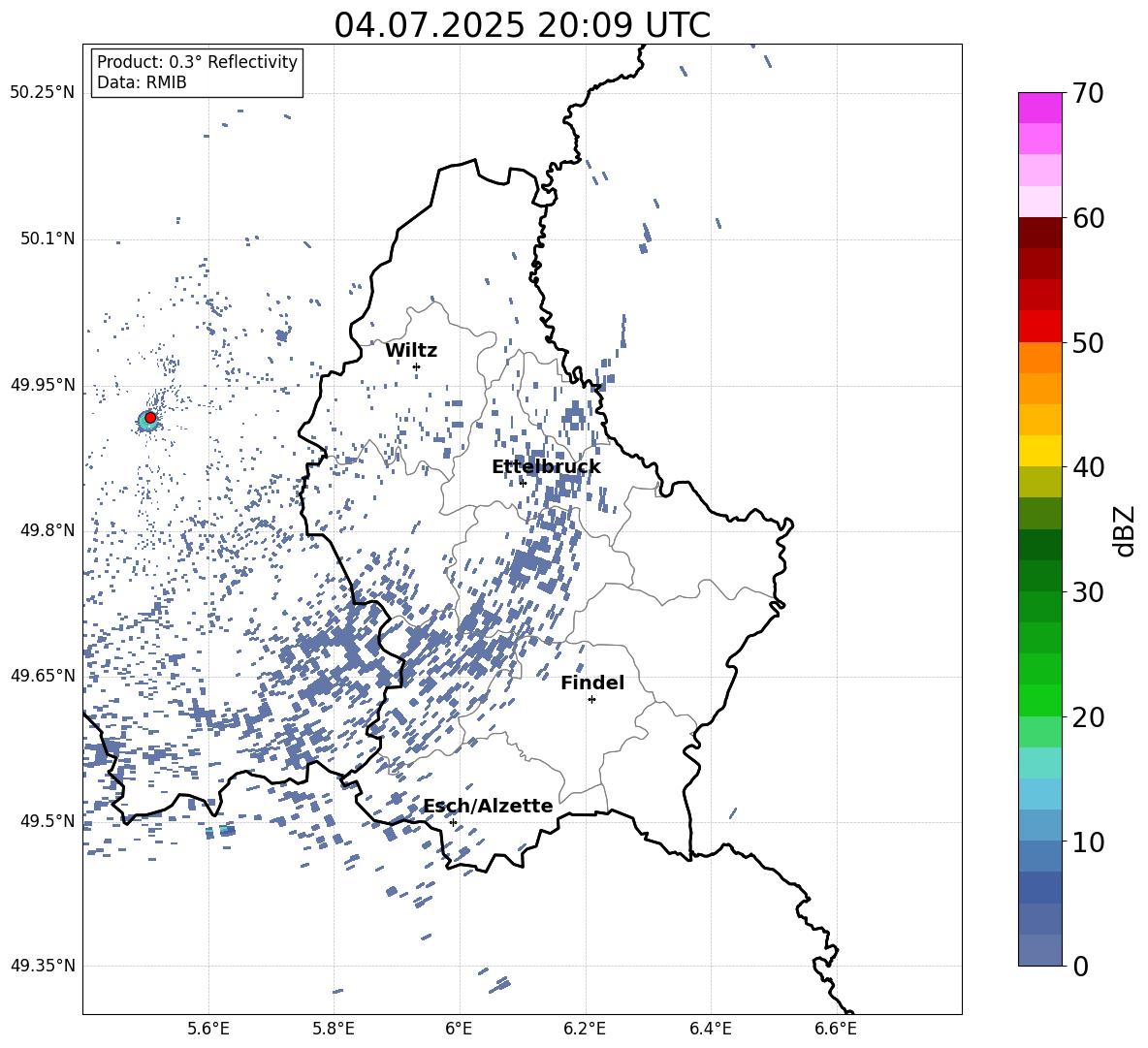The height and width of the screenshot is (1048, 1148).
Task: Pick the yellow swatch above 40 dBZ
Action: (x=1039, y=451)
